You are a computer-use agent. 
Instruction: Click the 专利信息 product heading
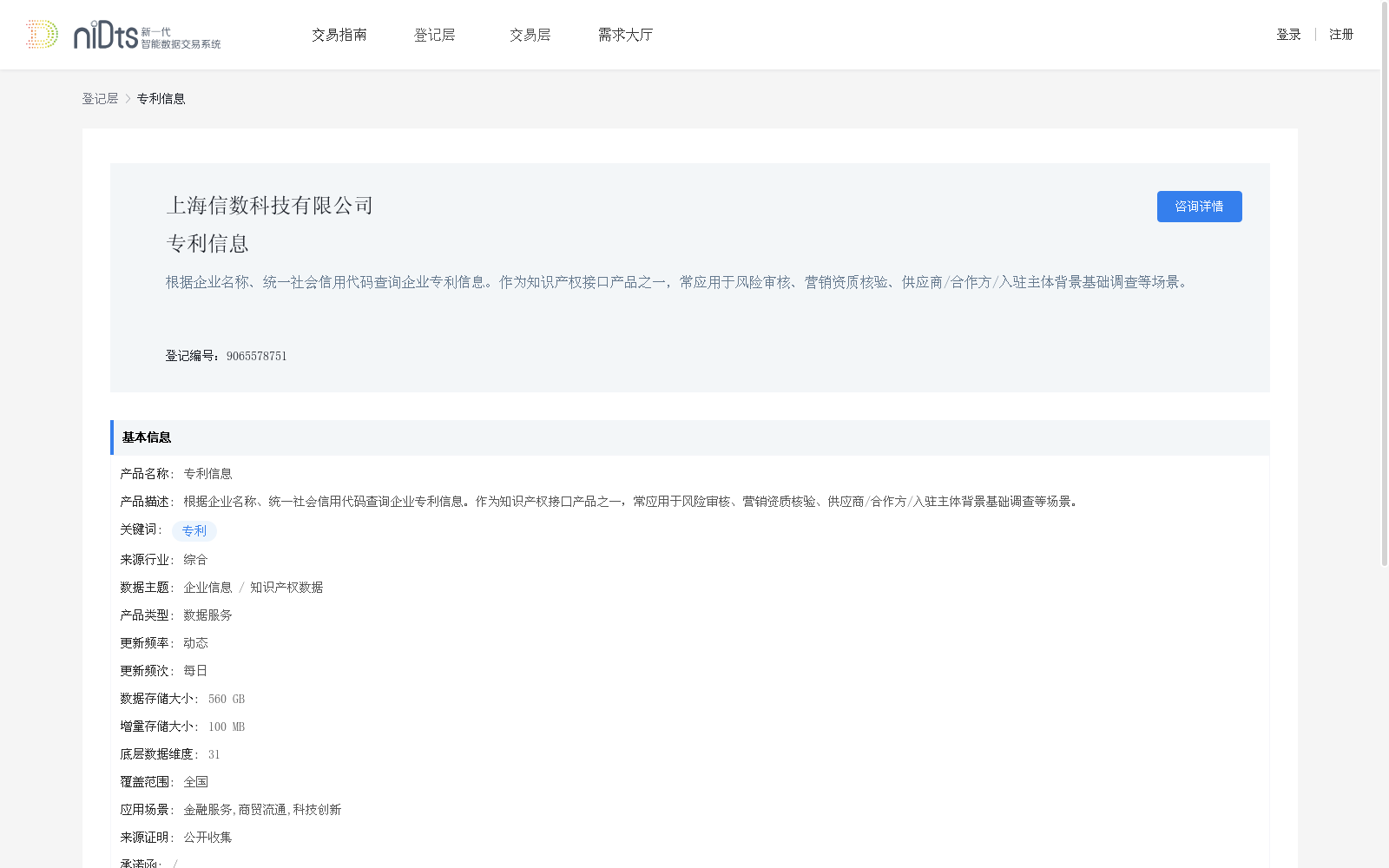(x=207, y=244)
